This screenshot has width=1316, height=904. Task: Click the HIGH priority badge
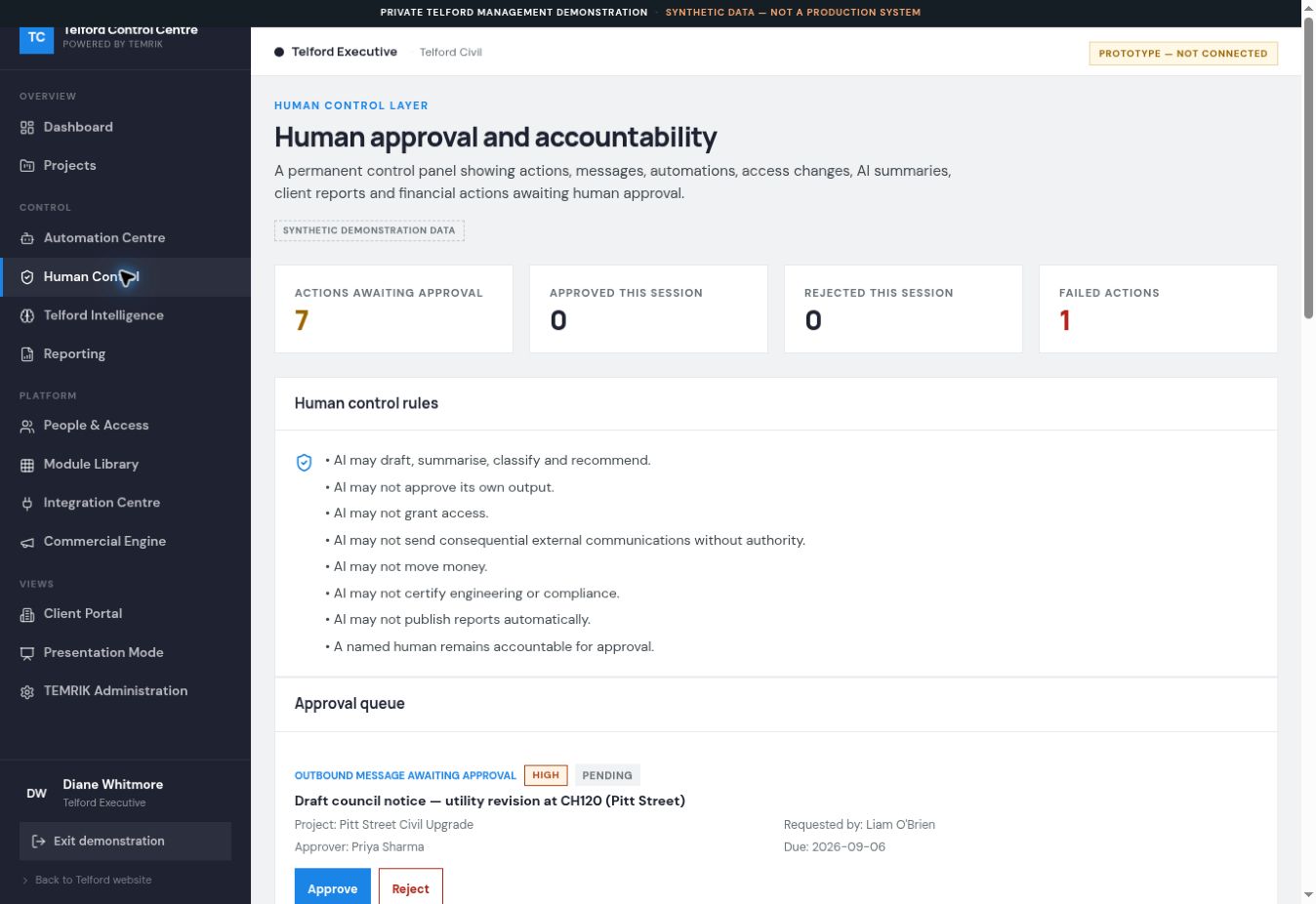pos(546,776)
